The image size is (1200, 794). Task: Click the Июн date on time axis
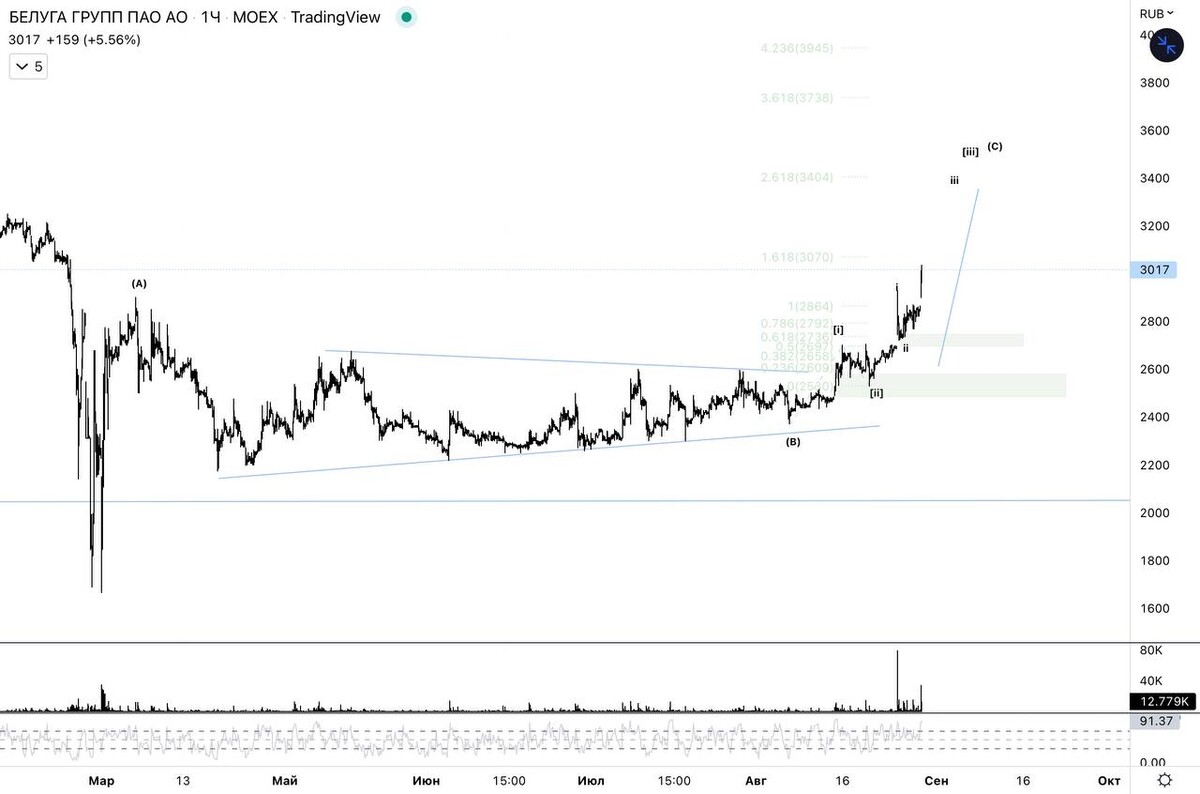pos(427,780)
